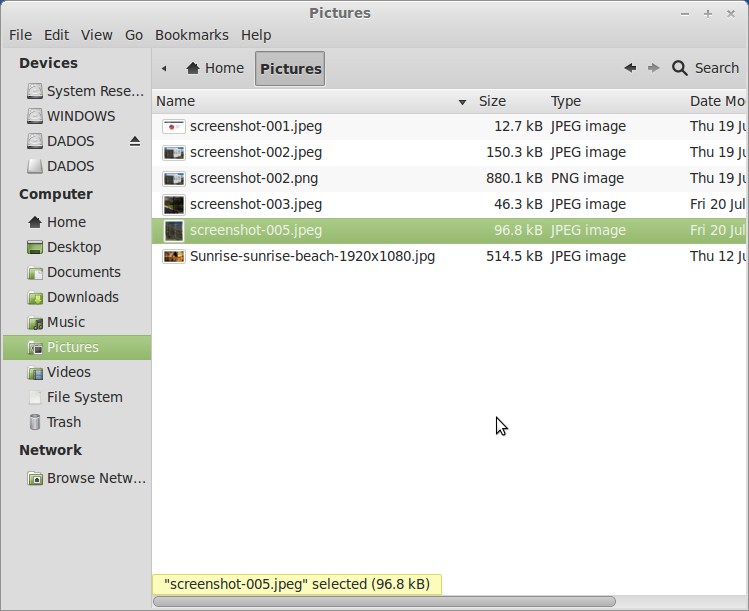Go back with the back arrow icon
This screenshot has height=611, width=749.
630,68
